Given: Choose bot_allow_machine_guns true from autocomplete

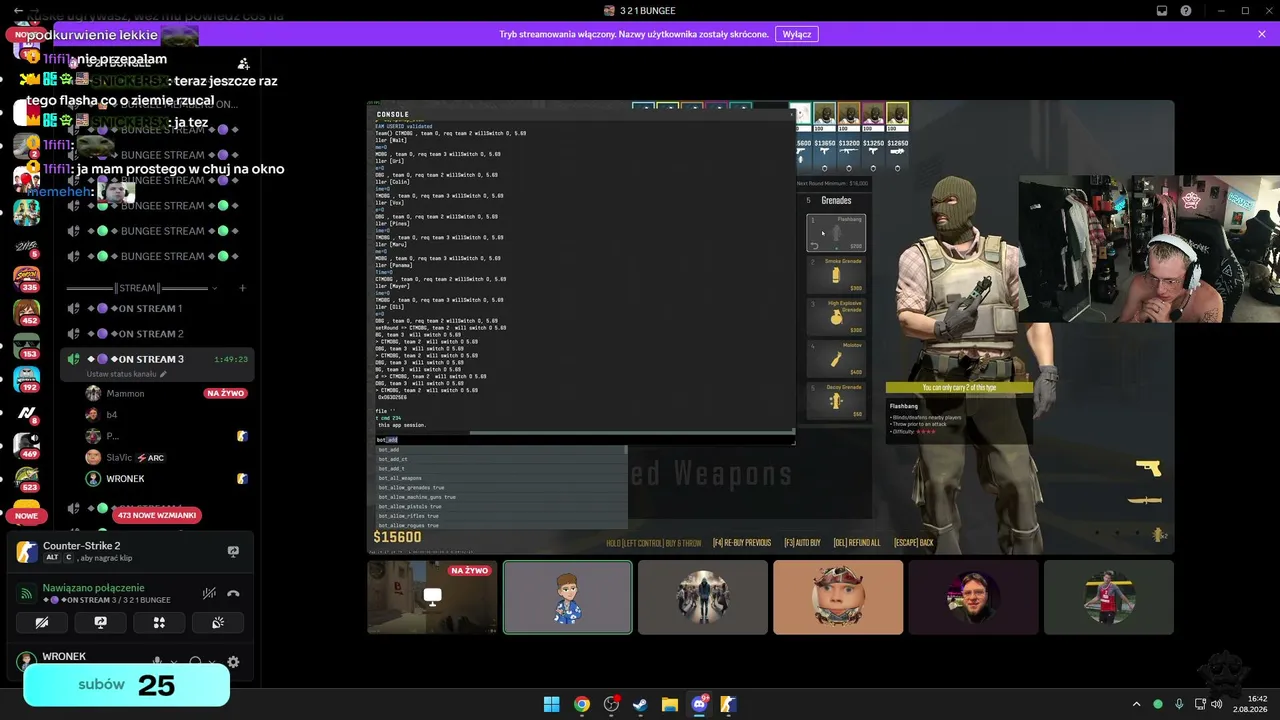Looking at the screenshot, I should pyautogui.click(x=502, y=497).
